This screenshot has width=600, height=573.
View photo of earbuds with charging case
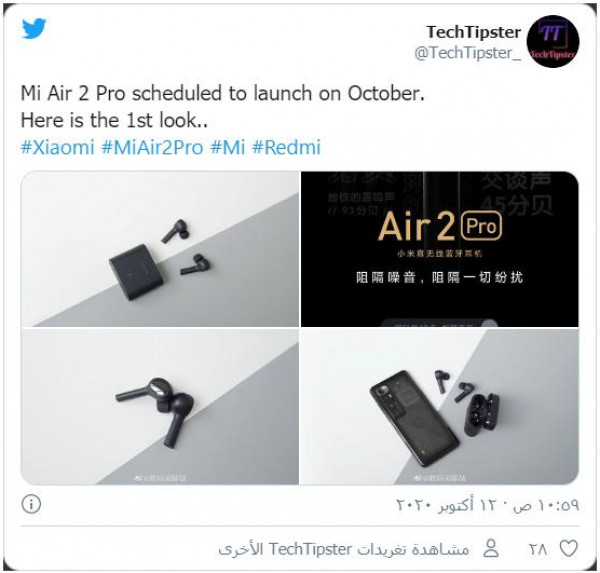tap(160, 249)
